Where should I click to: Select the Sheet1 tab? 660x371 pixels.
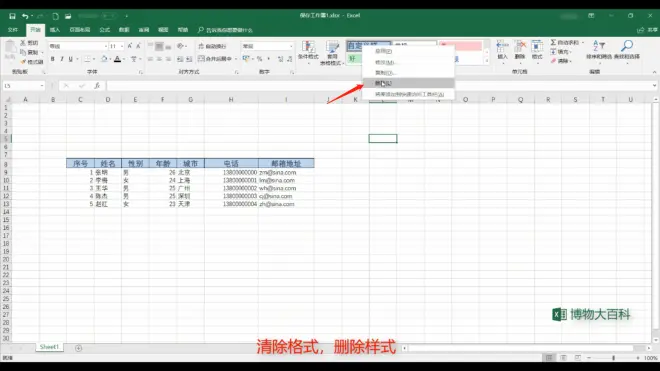point(49,347)
